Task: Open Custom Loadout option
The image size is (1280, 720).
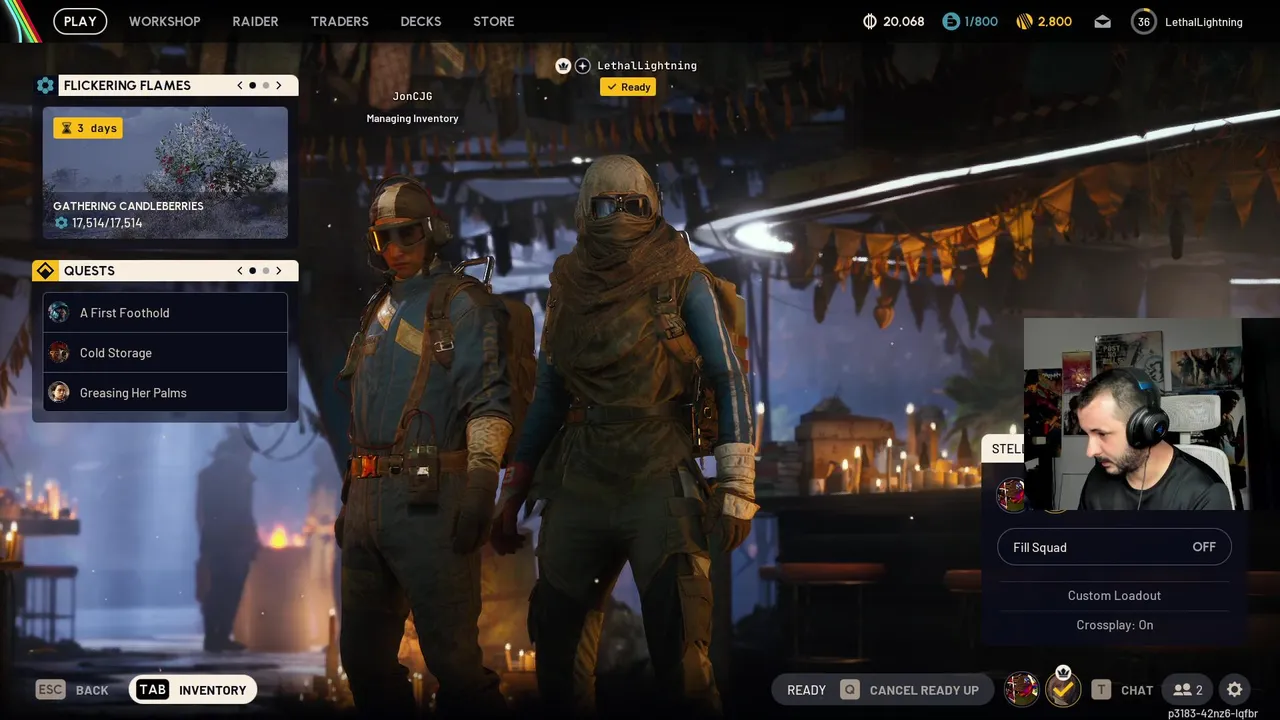Action: click(1114, 595)
